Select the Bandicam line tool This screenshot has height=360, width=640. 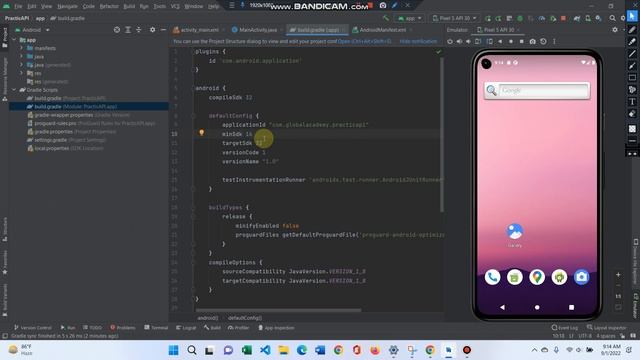(x=632, y=53)
